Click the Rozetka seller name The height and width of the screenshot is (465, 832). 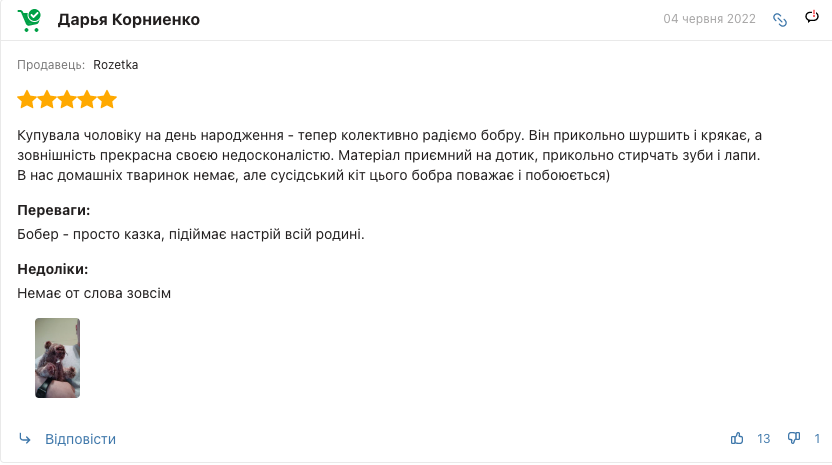(116, 65)
